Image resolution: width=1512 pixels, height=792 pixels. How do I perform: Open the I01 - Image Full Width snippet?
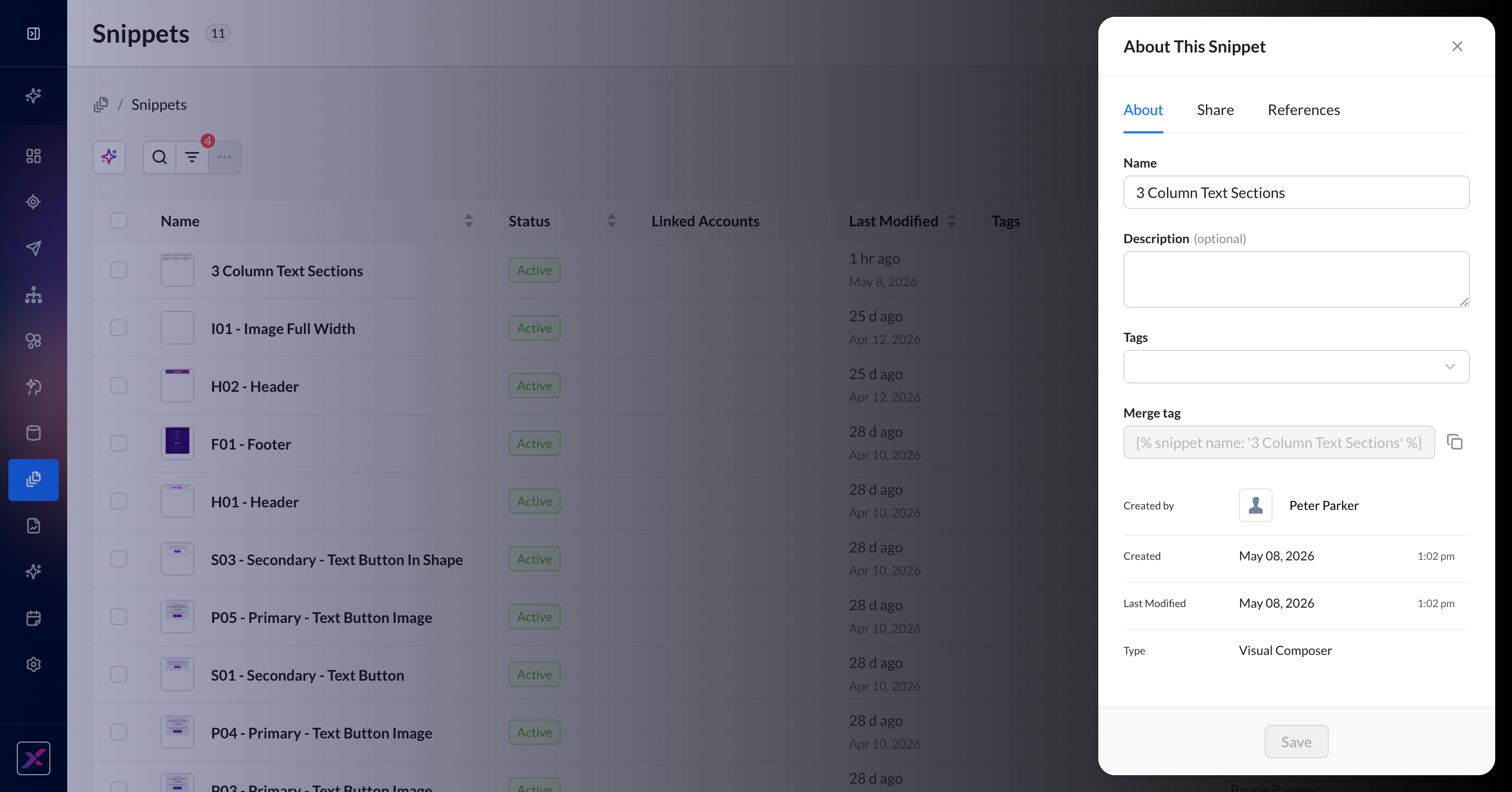[283, 329]
